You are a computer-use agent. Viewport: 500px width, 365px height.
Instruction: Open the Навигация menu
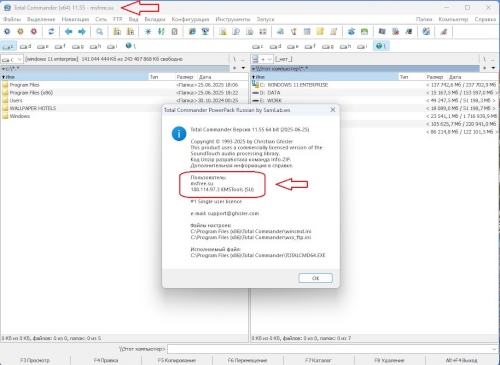pos(75,19)
